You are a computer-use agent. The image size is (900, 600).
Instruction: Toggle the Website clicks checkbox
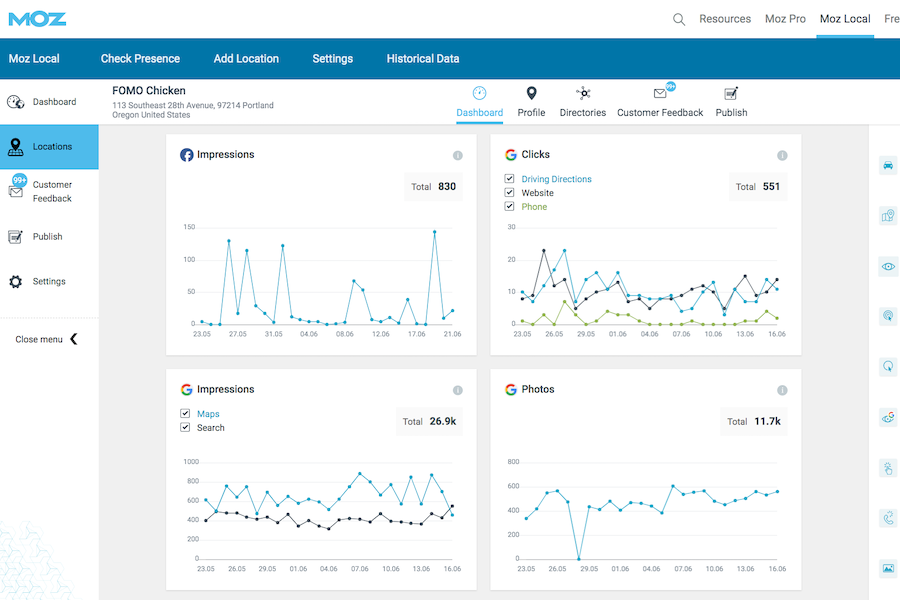click(510, 193)
